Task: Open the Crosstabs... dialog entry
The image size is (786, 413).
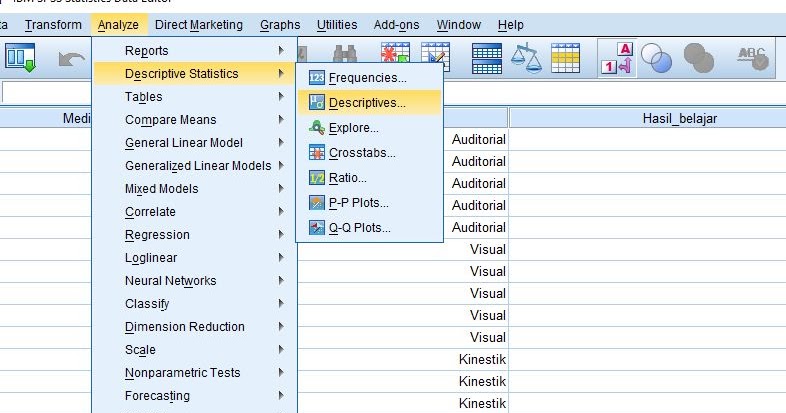Action: point(362,153)
